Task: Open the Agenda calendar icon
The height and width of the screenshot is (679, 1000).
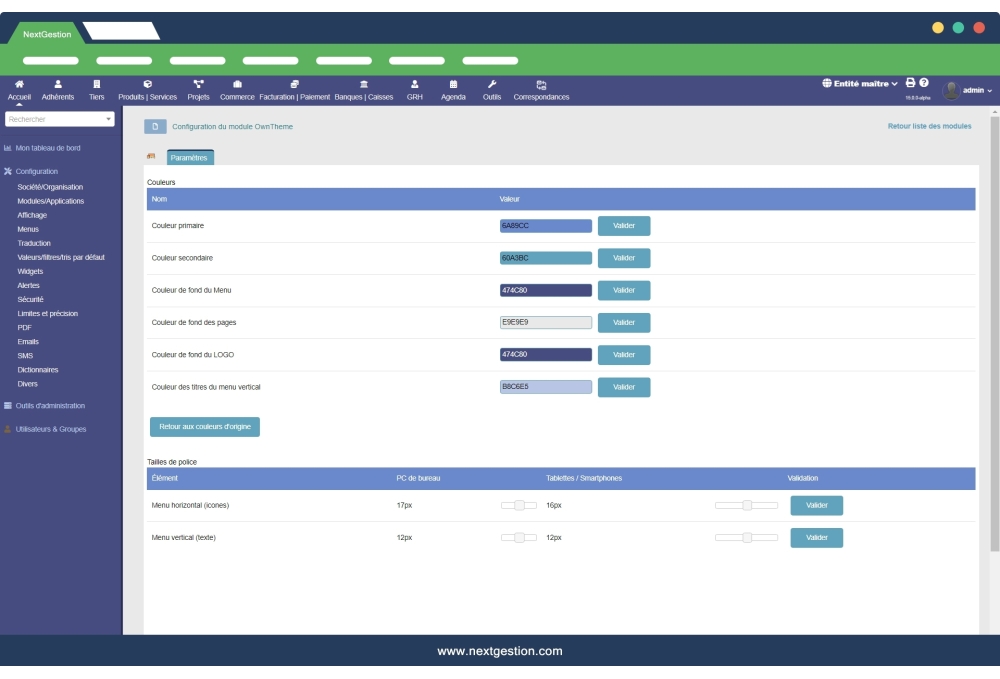Action: click(x=453, y=84)
